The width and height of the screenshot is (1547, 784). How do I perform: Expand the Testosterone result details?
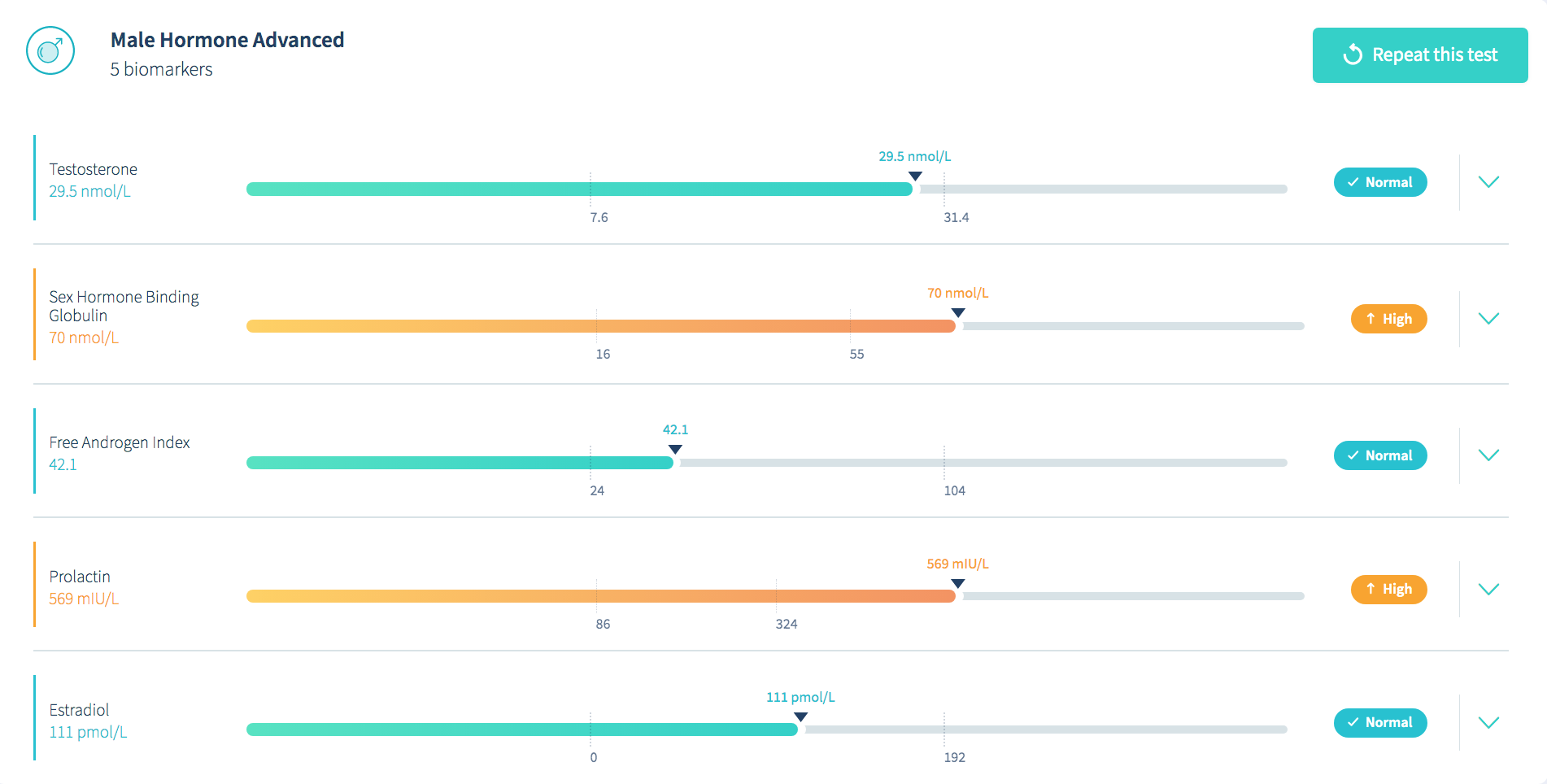(x=1488, y=182)
